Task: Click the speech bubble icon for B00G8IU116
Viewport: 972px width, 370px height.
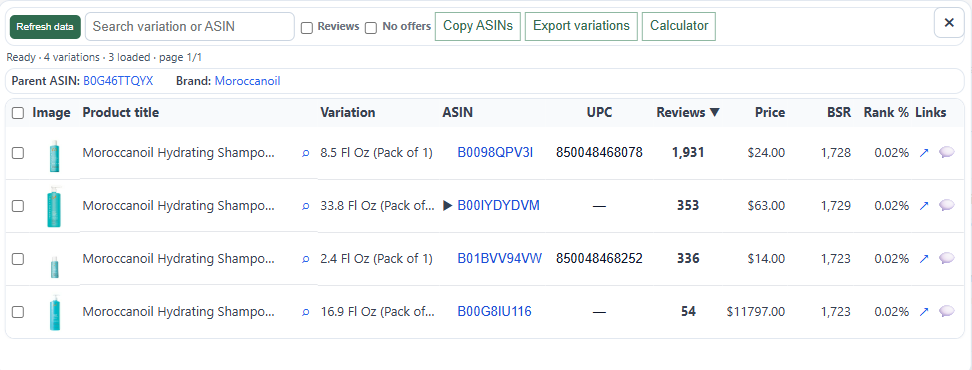Action: coord(947,311)
